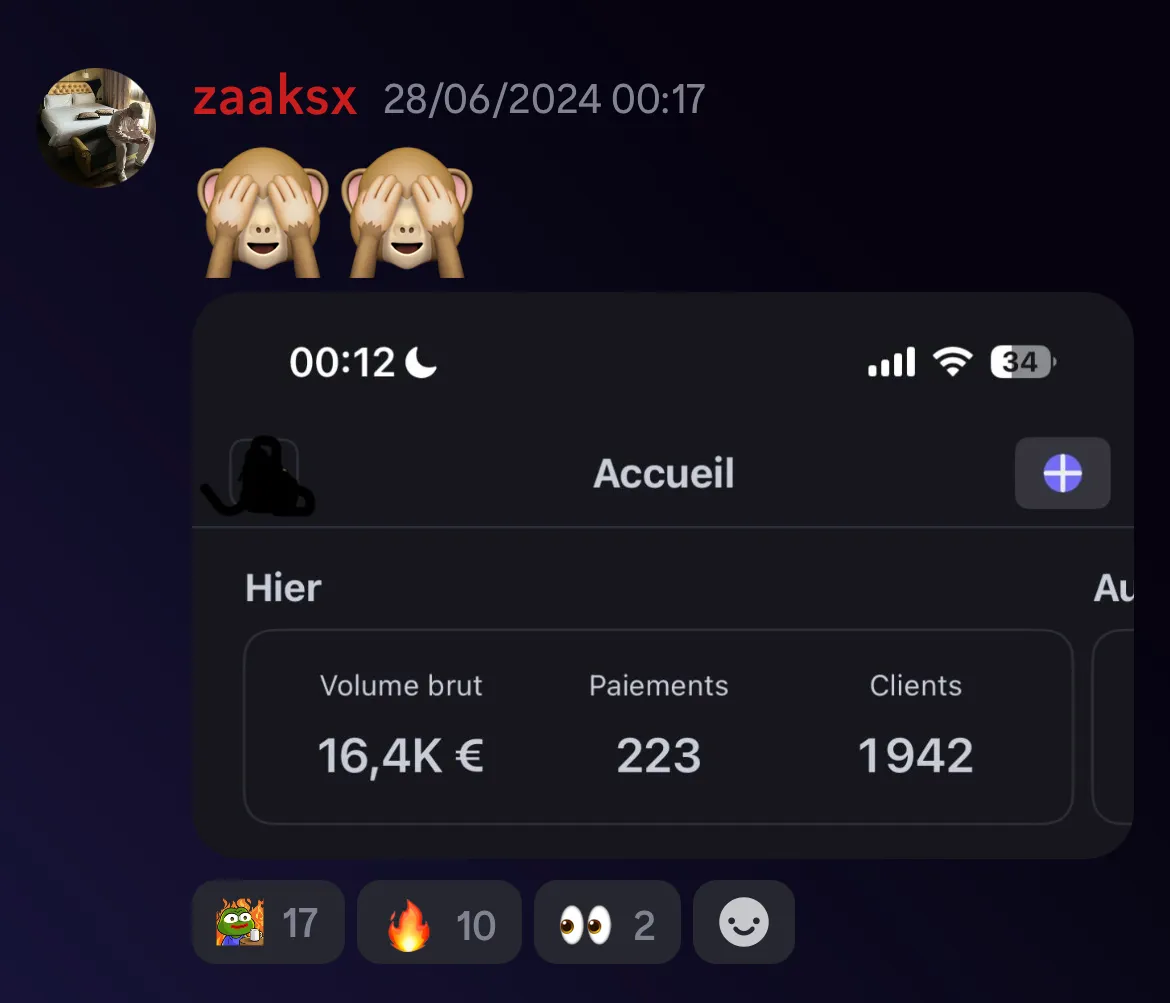Click the Volume brut 16,4K € value

(401, 756)
